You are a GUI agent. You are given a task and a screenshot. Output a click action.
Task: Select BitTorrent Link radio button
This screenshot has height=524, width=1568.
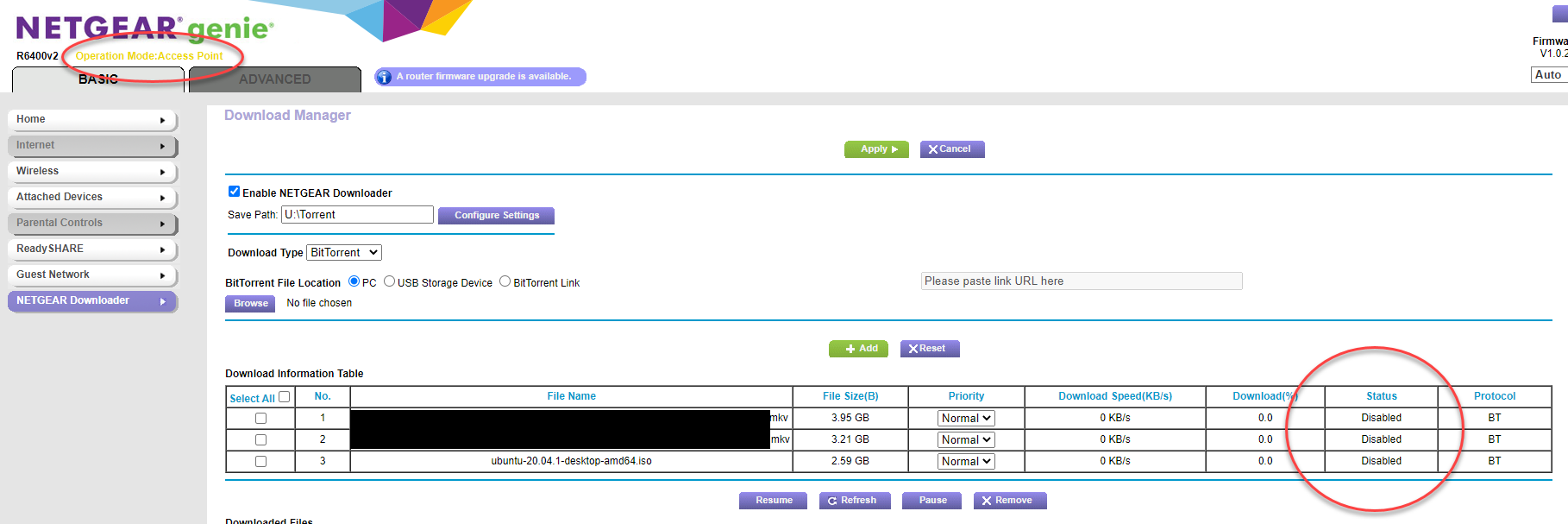[505, 281]
